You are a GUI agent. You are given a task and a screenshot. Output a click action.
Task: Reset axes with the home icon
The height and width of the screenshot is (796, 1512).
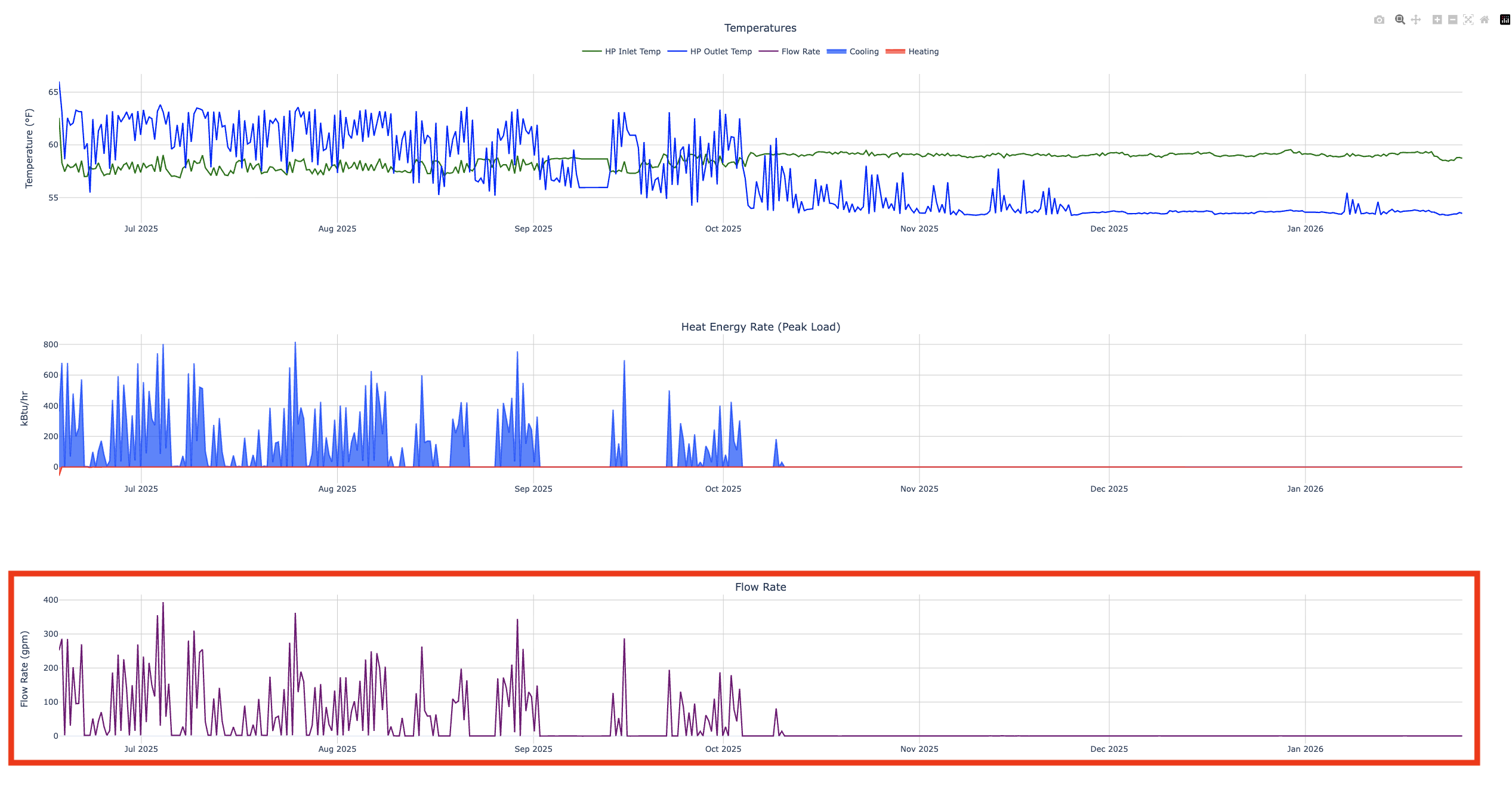tap(1485, 20)
